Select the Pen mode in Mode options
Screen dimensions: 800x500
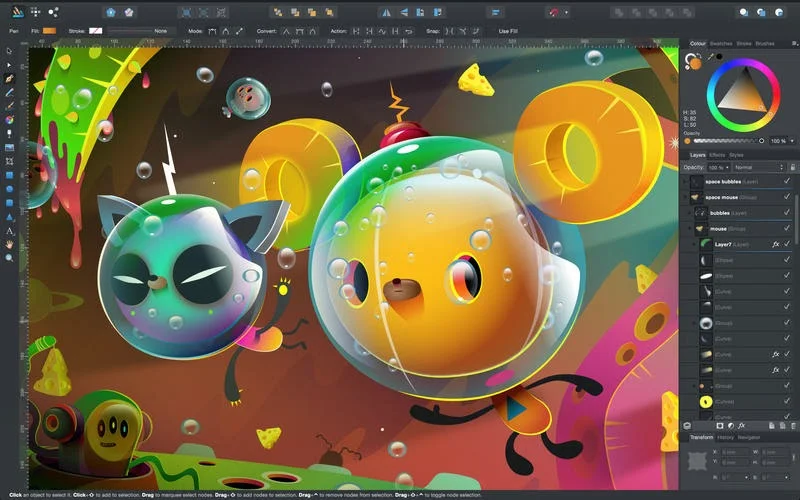coord(212,31)
